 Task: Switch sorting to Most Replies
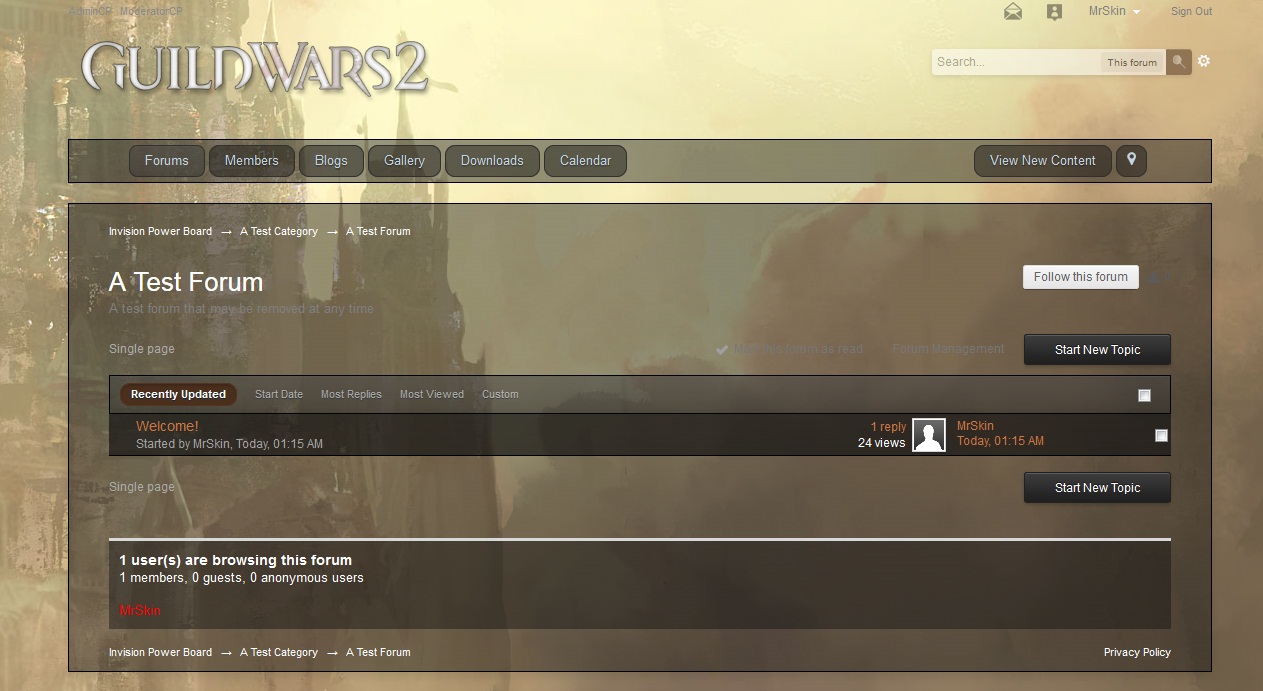(x=351, y=394)
